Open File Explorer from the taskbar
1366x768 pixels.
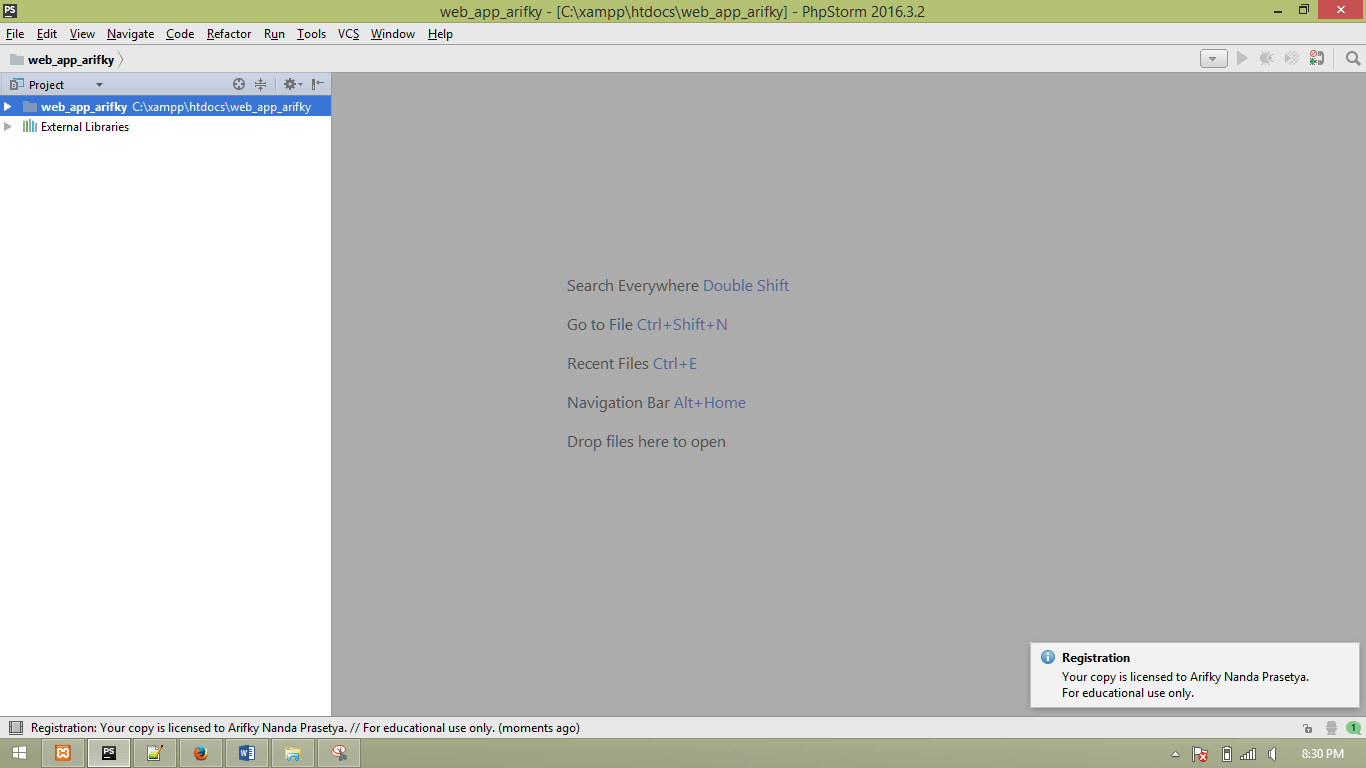point(293,753)
